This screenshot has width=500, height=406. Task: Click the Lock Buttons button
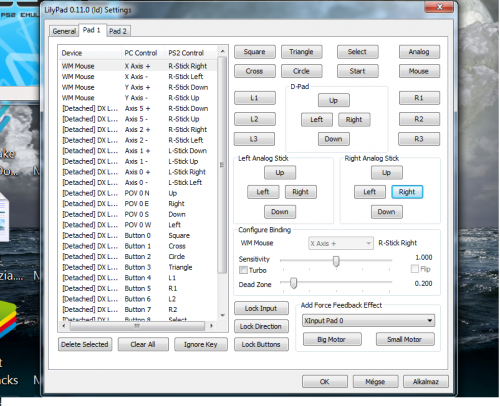pos(261,344)
